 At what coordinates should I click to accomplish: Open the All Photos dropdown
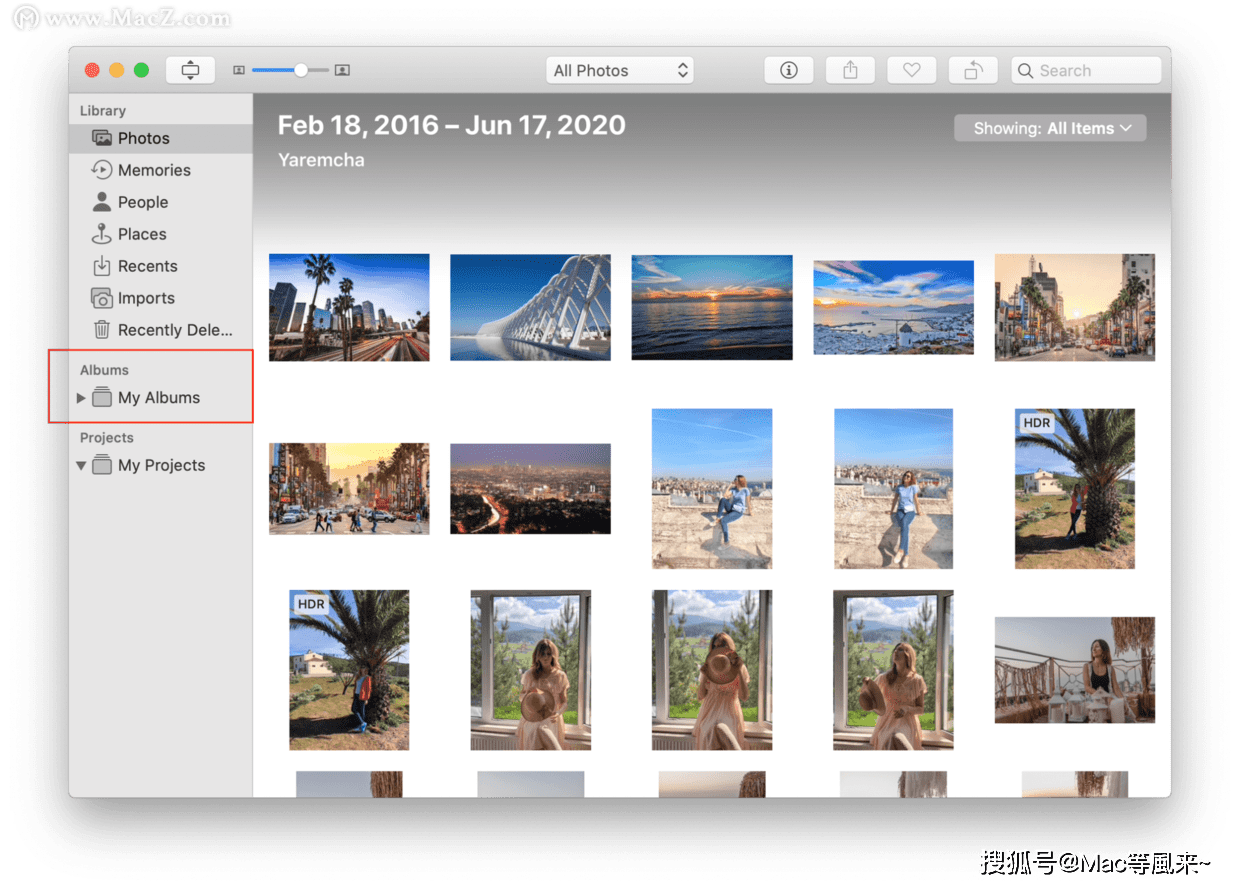click(620, 70)
